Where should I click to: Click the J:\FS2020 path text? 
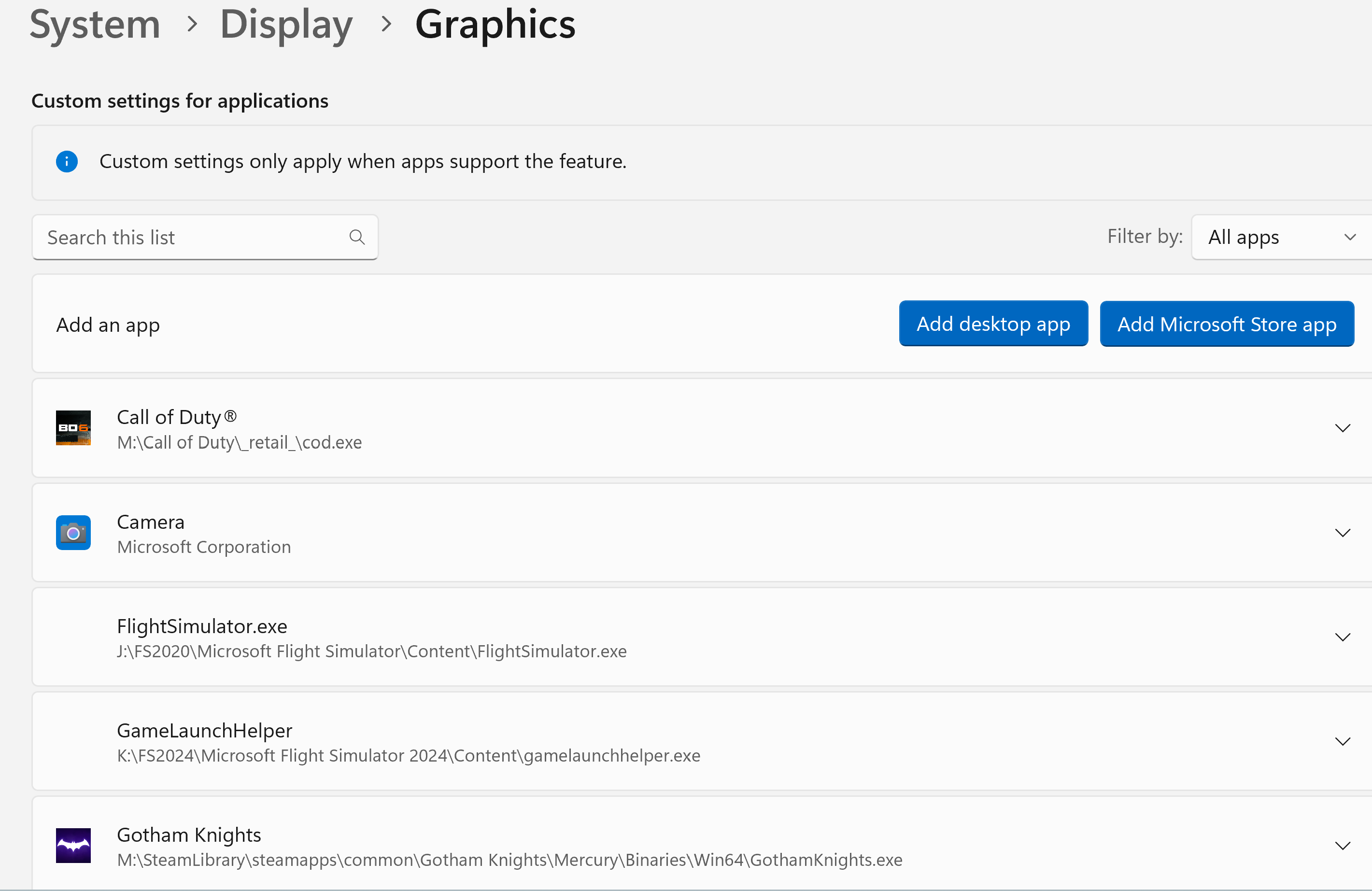click(x=372, y=651)
